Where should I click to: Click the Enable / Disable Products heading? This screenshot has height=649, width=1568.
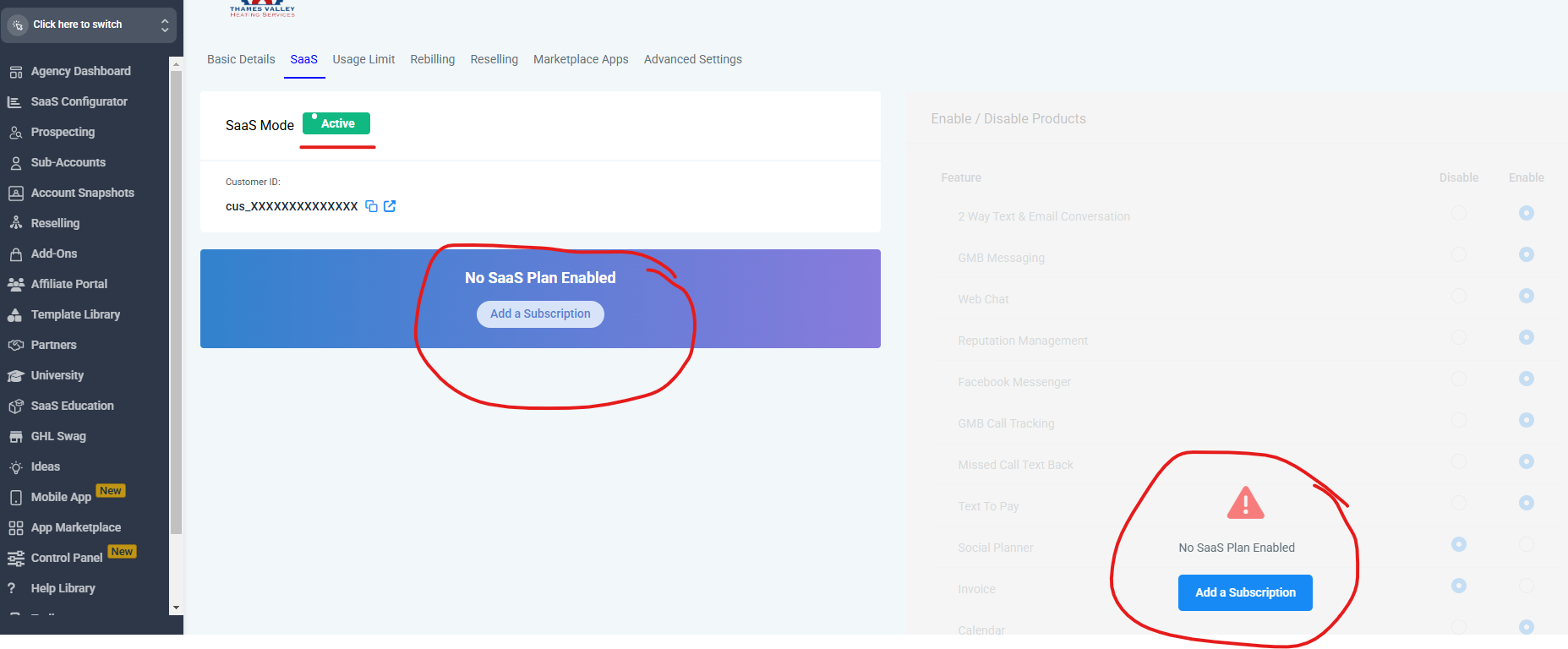pyautogui.click(x=1008, y=119)
